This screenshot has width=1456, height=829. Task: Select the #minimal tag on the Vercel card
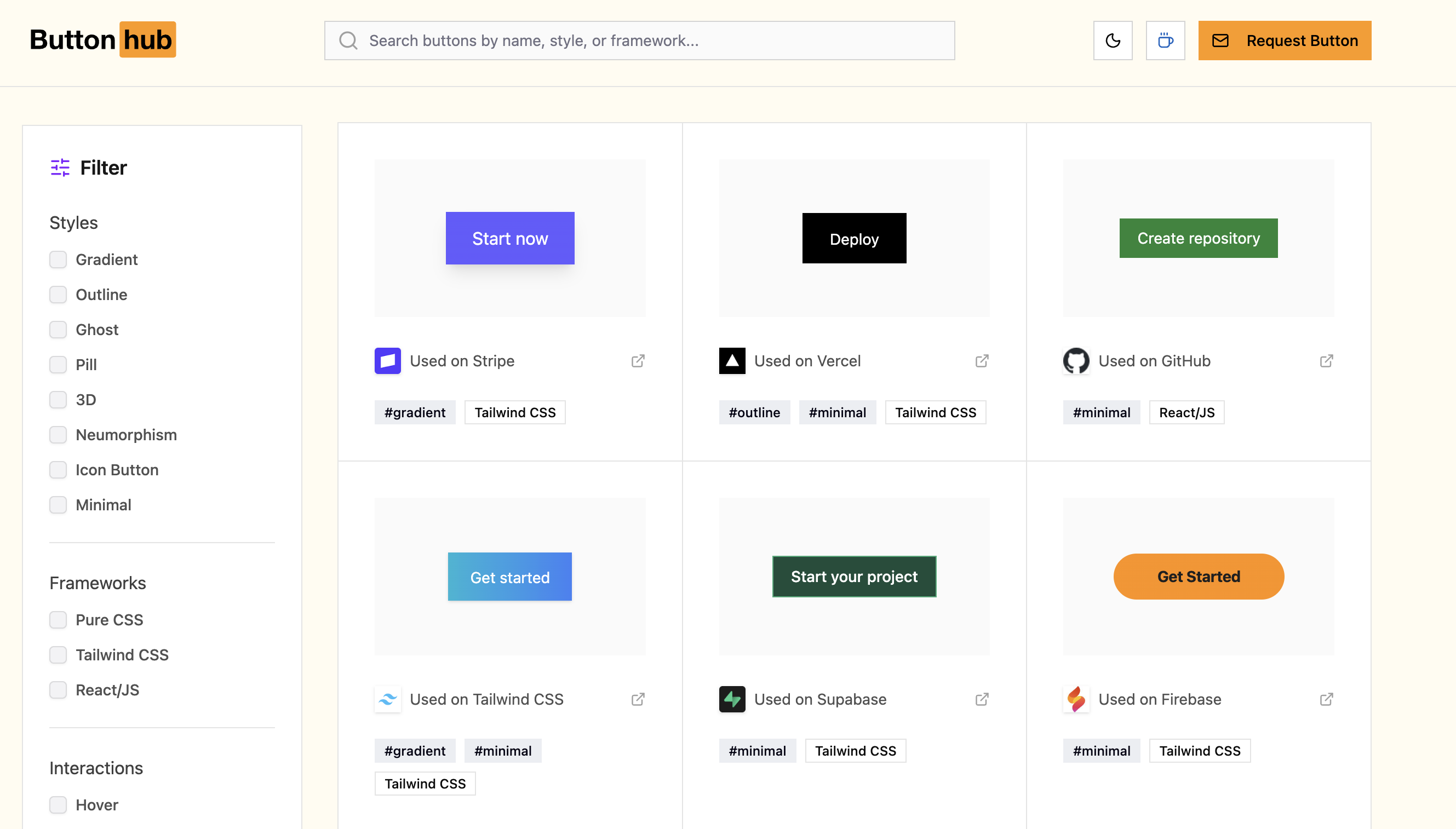pos(837,412)
